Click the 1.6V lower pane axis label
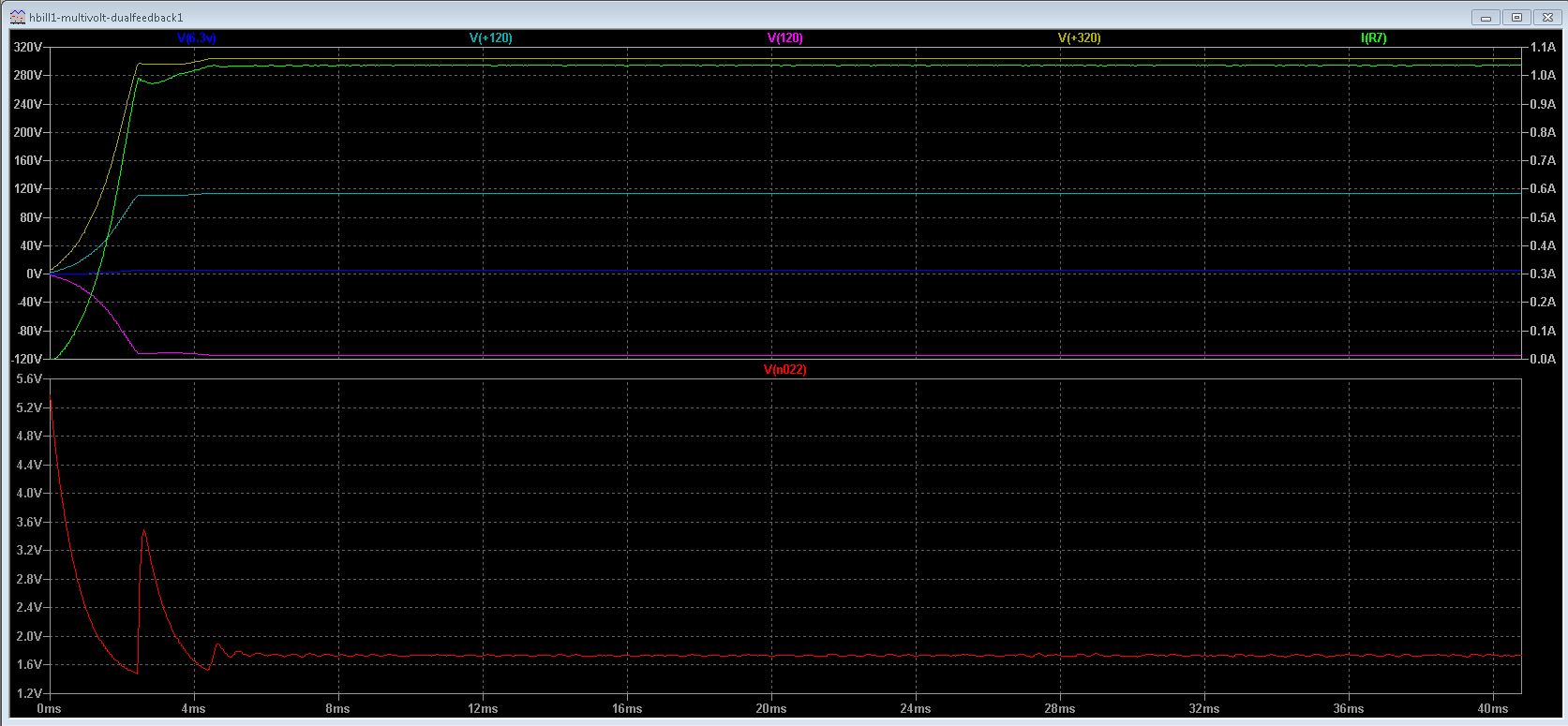Image resolution: width=1568 pixels, height=726 pixels. [x=30, y=664]
